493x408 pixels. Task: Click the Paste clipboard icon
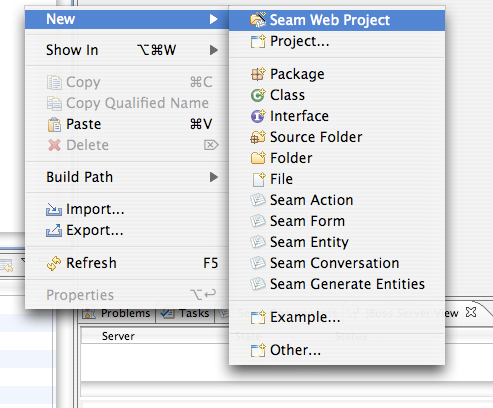54,125
